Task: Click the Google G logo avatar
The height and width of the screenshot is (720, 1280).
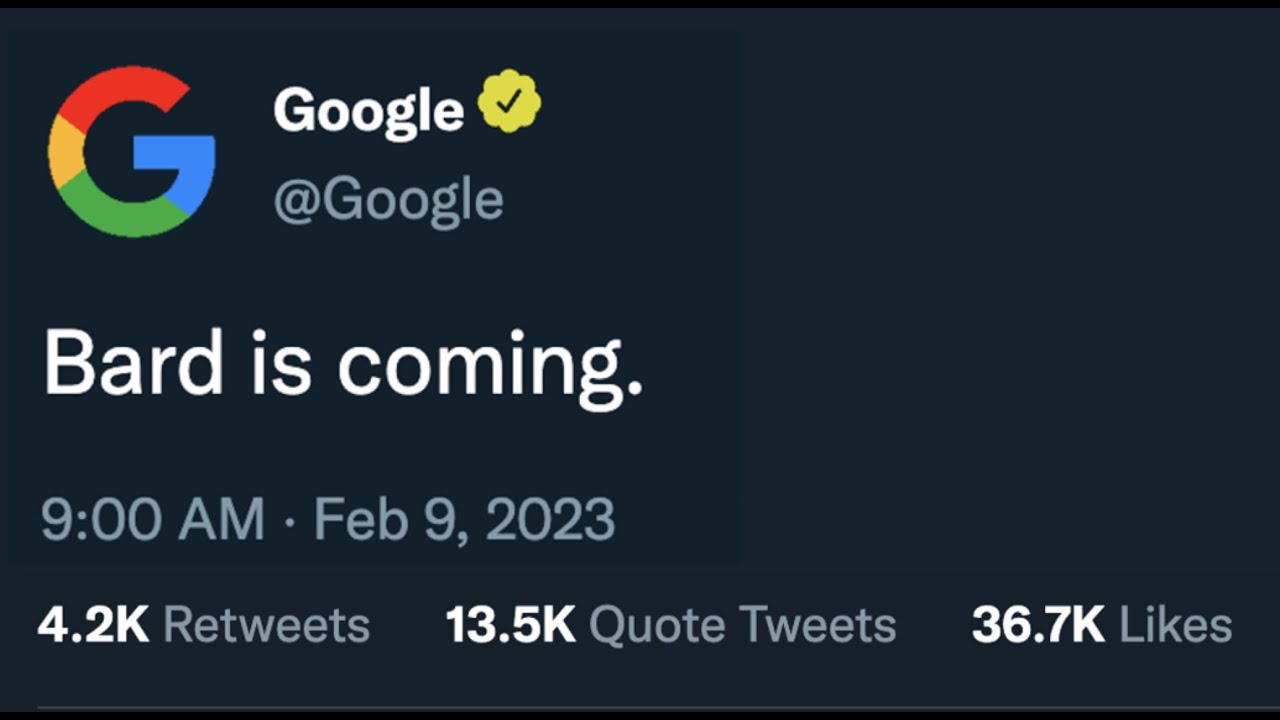Action: click(131, 152)
